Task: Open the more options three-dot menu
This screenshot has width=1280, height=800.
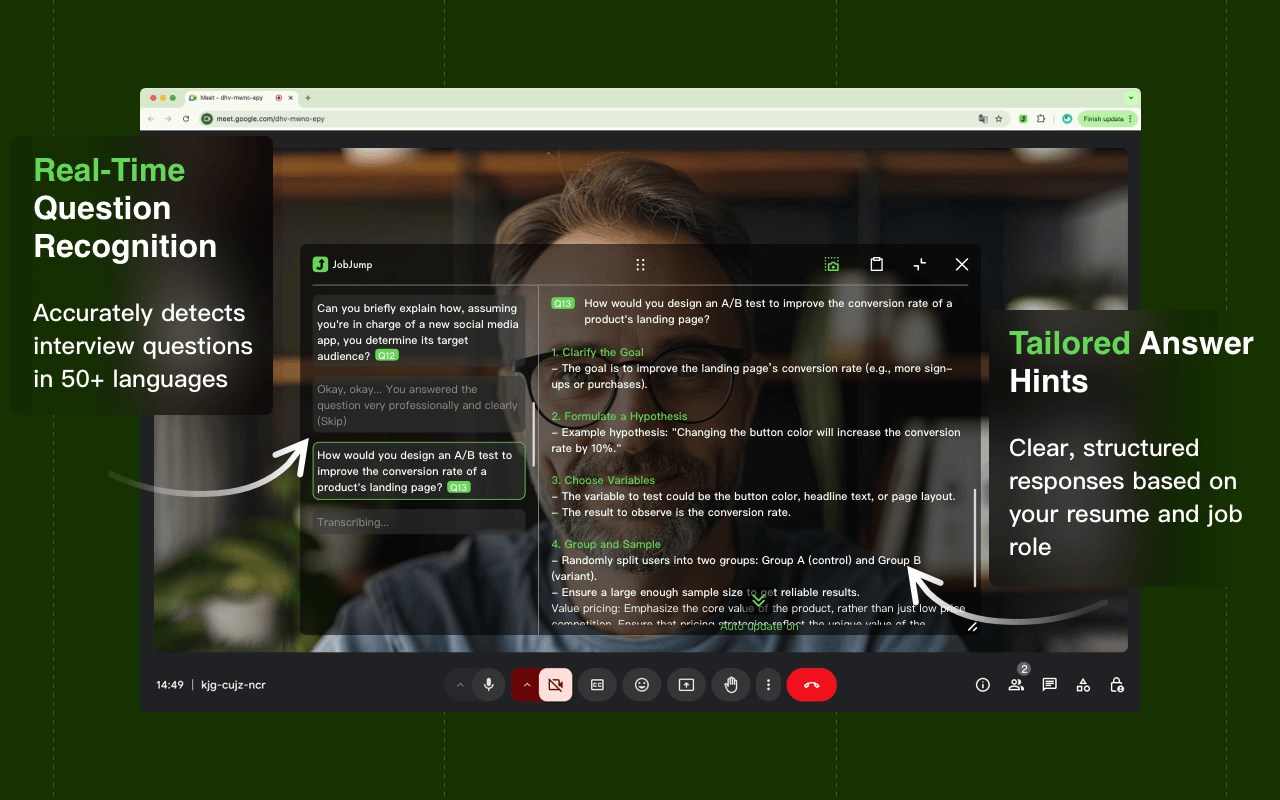Action: click(768, 685)
